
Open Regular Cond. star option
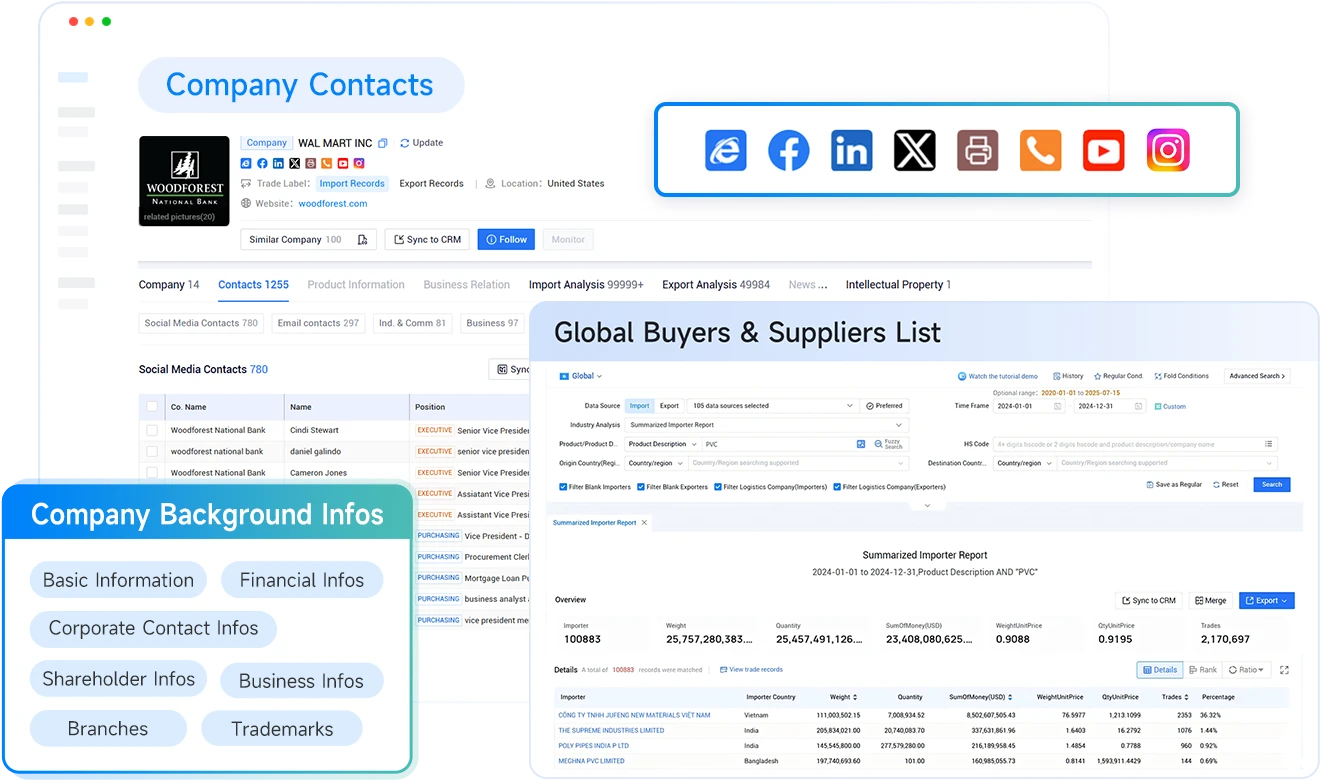tap(1118, 376)
